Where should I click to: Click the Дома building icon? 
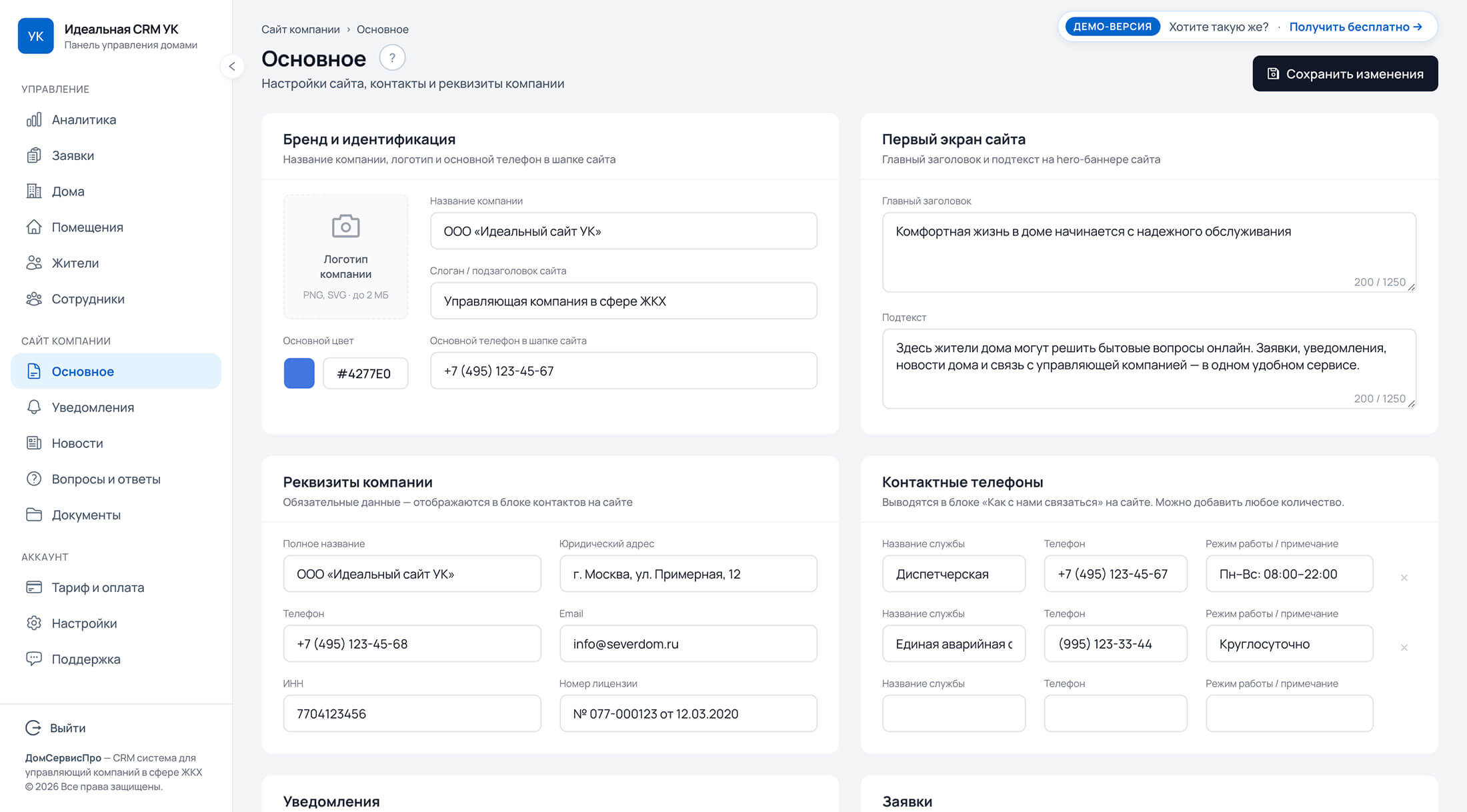click(34, 191)
